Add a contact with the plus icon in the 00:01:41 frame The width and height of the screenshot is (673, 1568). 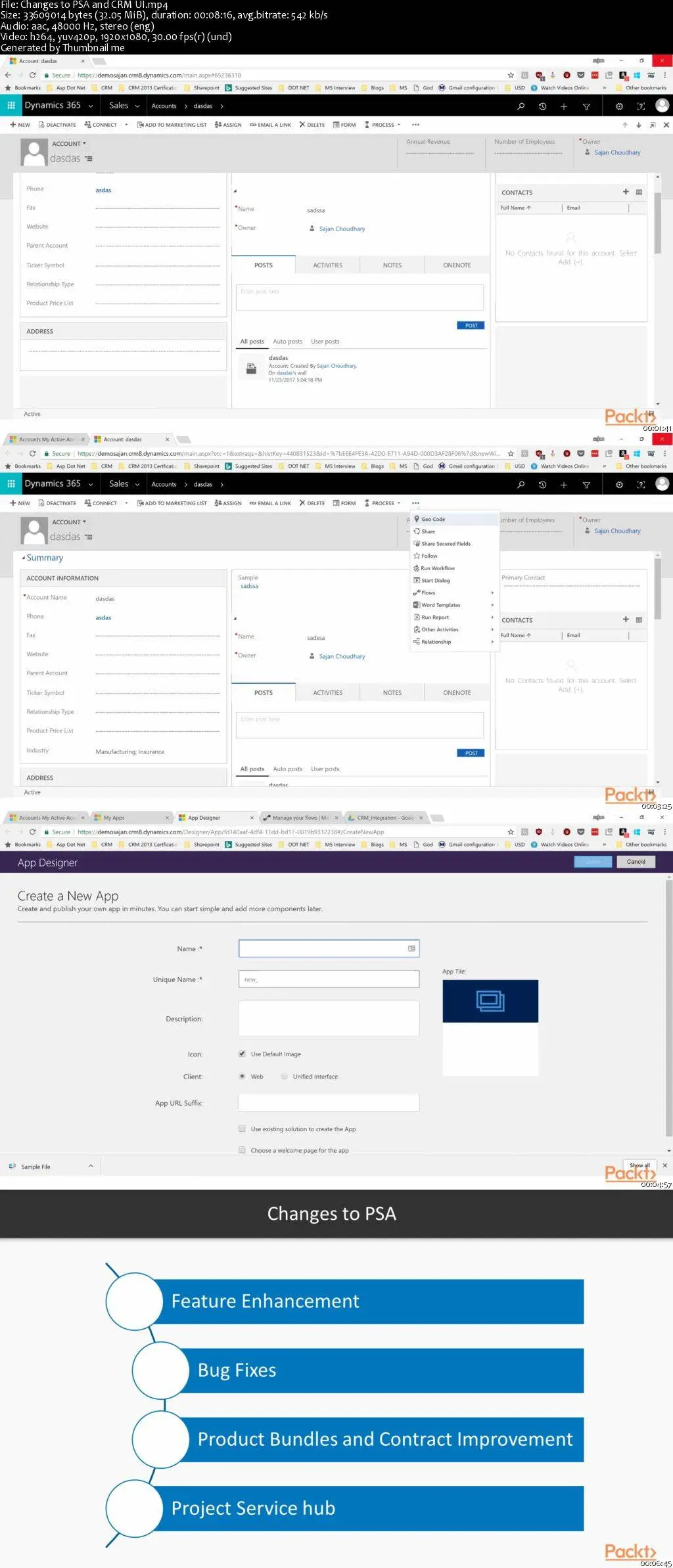(x=626, y=192)
